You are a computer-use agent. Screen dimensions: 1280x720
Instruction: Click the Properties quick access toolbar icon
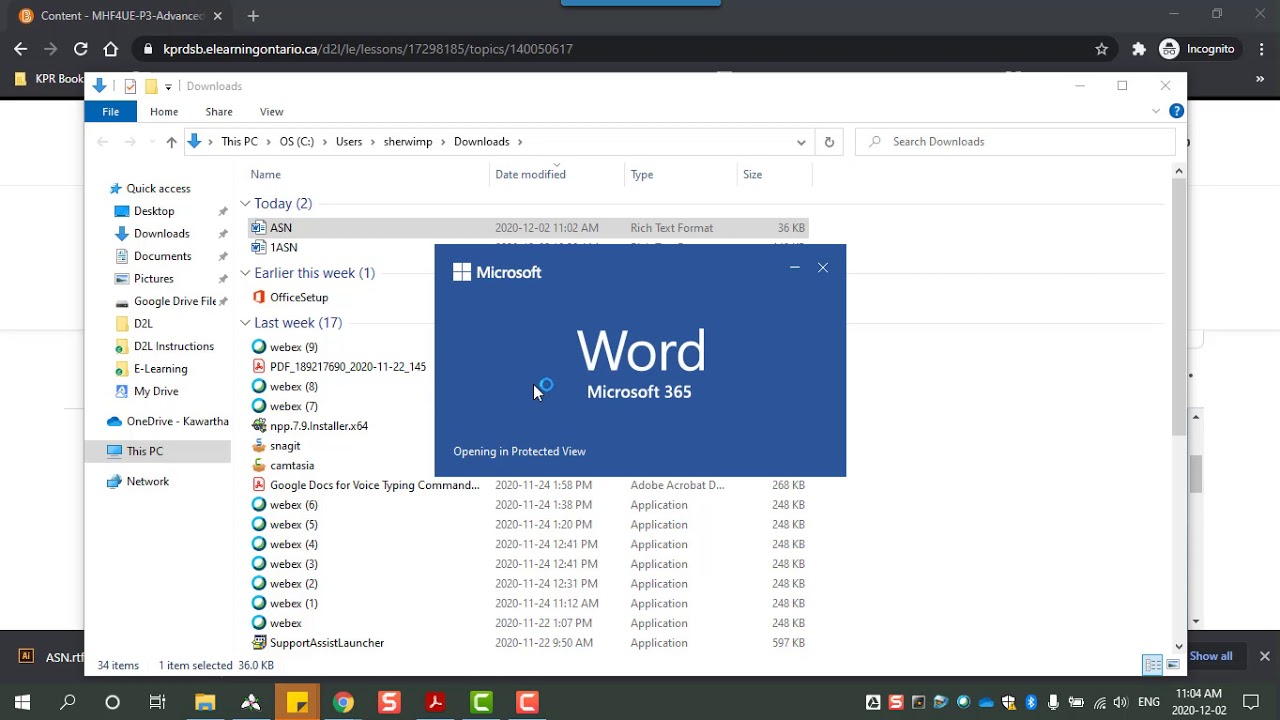[x=130, y=86]
